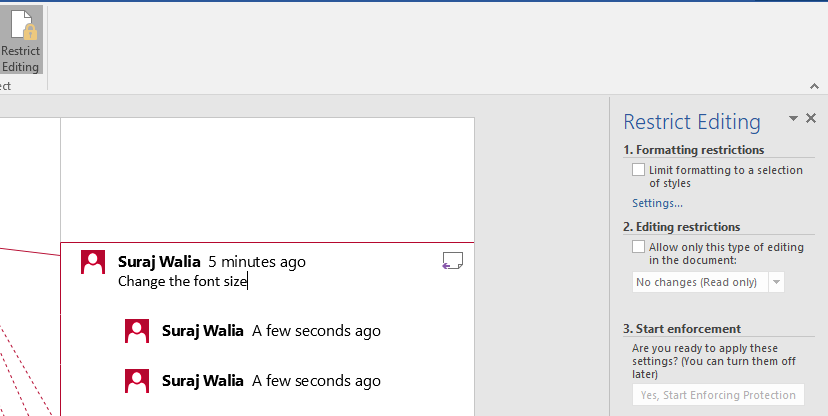
Task: Click the avatar of the first reply
Action: (137, 330)
